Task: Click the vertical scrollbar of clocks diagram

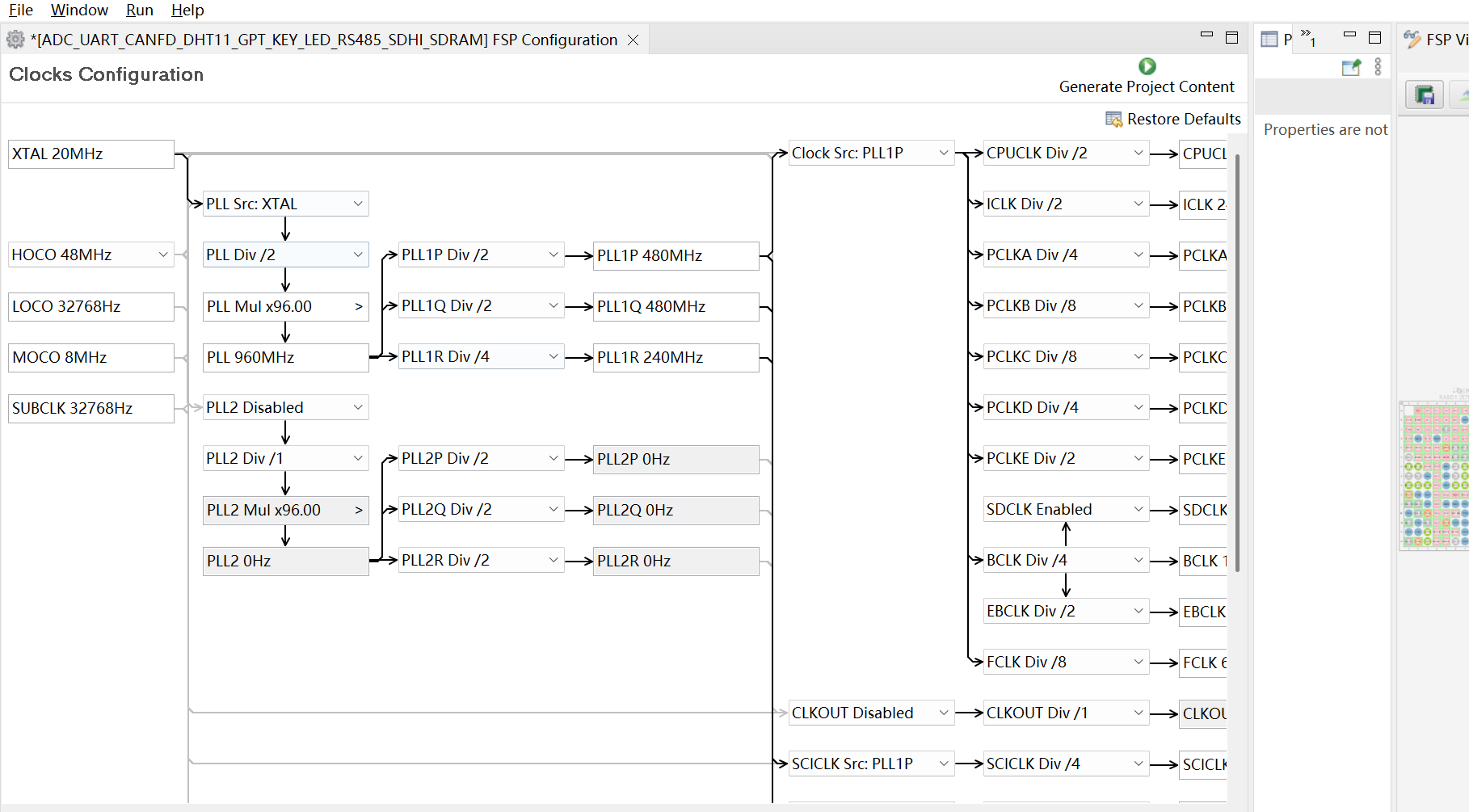Action: click(1237, 364)
